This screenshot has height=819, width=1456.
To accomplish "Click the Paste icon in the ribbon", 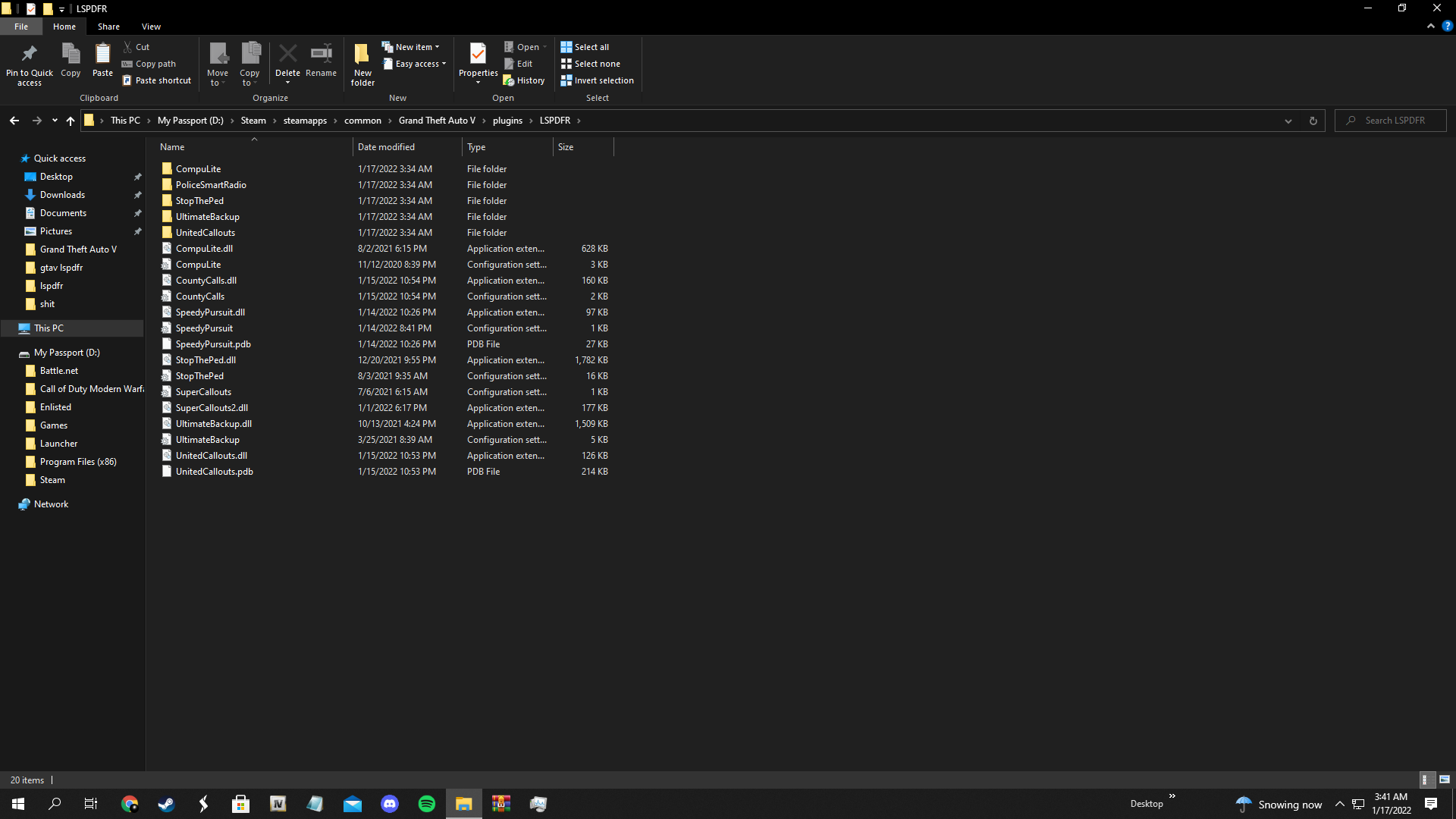I will tap(102, 55).
